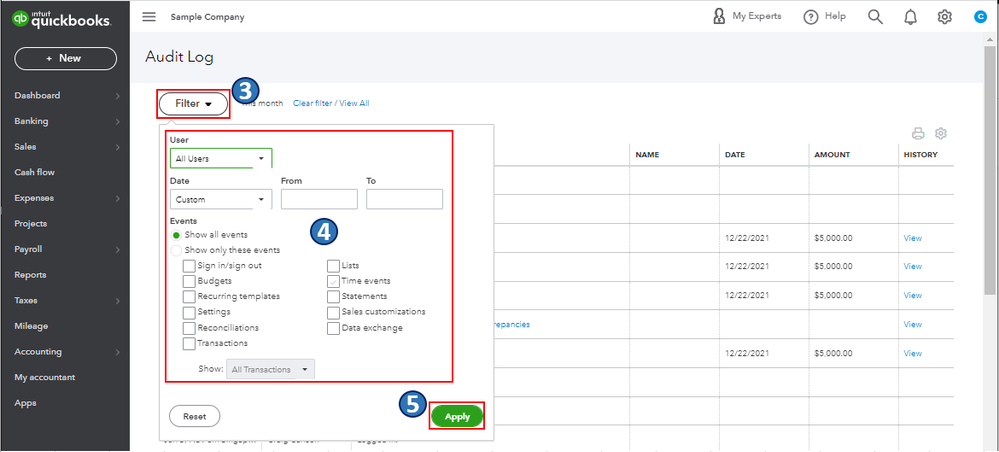Click the Reset button
999x452 pixels.
194,416
